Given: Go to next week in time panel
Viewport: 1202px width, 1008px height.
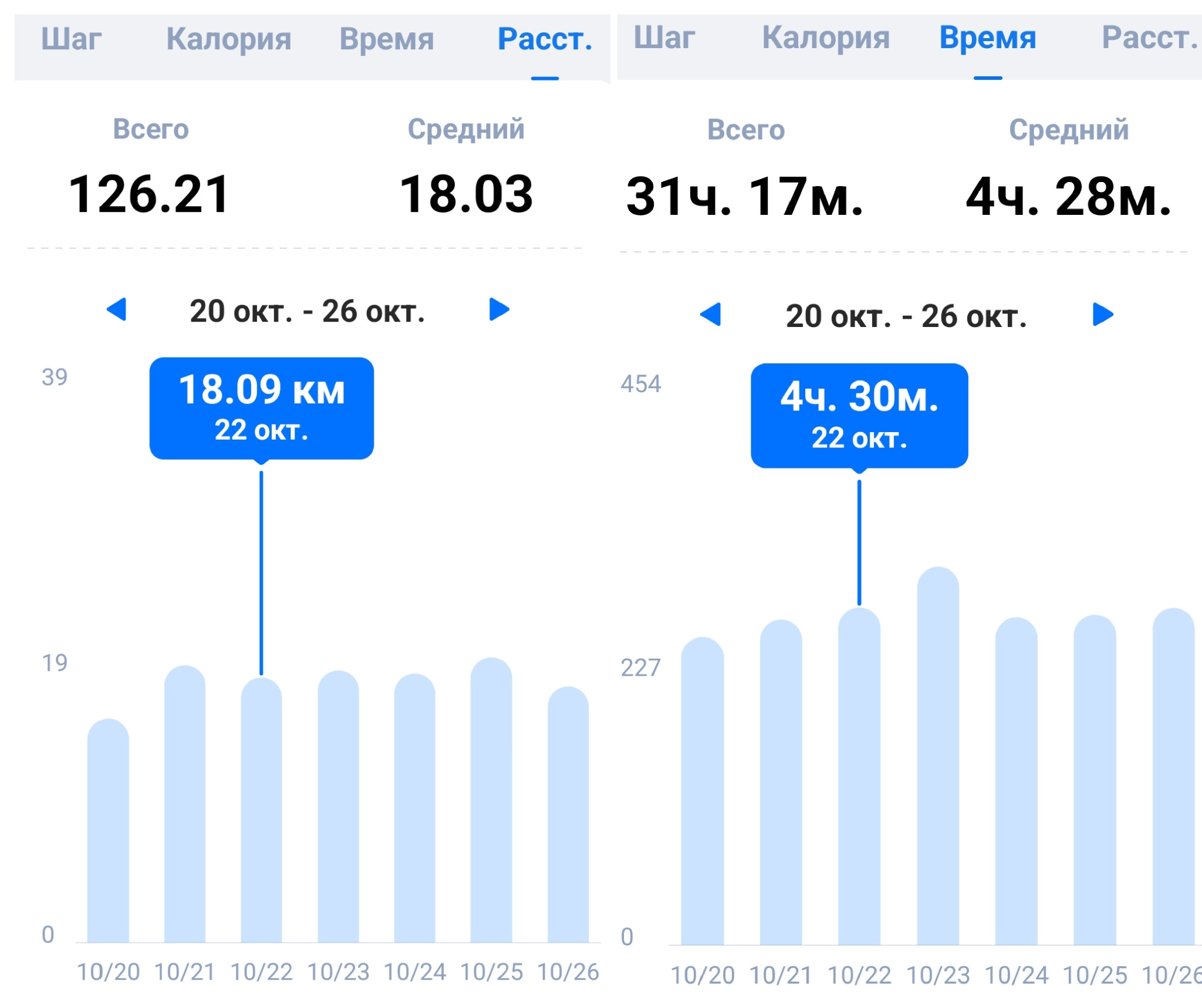Looking at the screenshot, I should (x=1103, y=314).
